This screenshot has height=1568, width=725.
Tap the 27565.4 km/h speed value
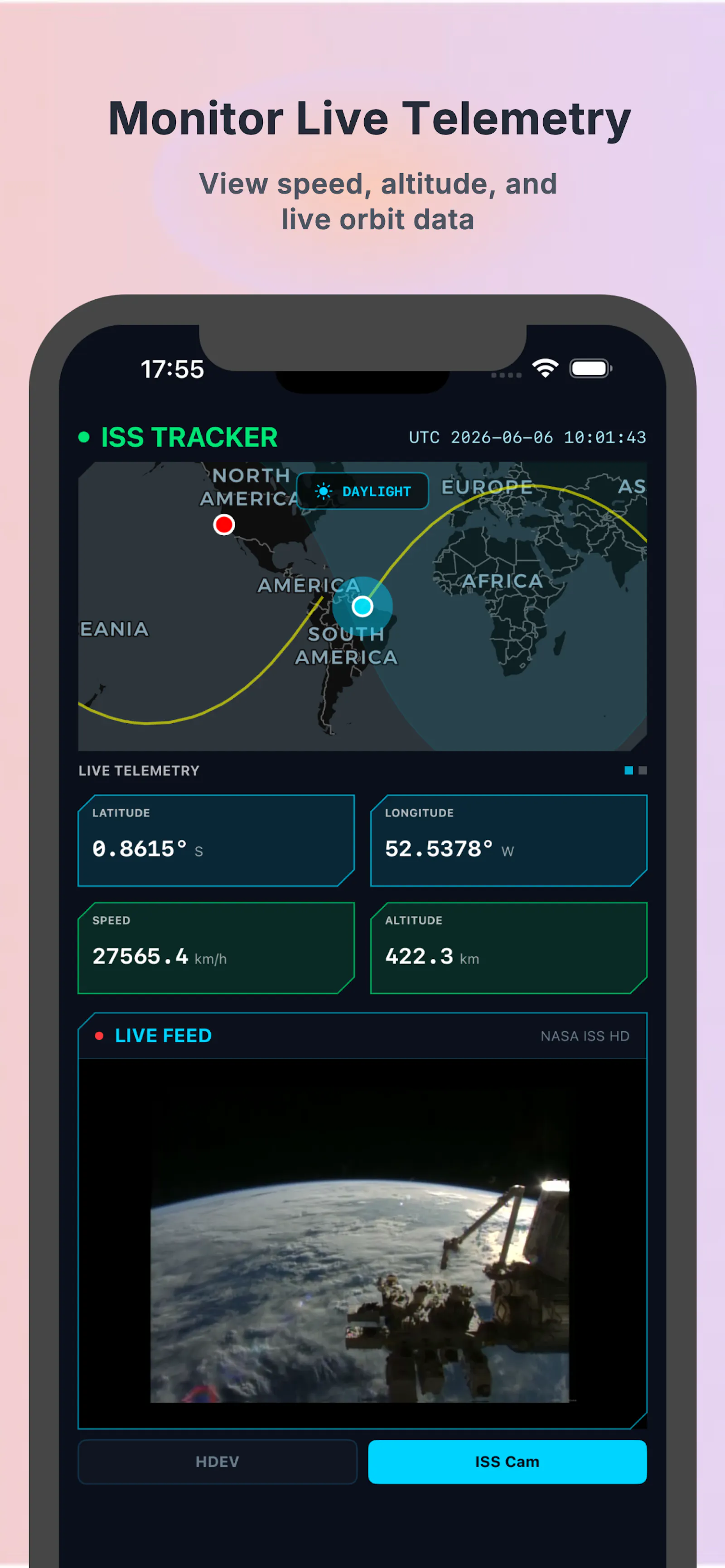[x=159, y=956]
